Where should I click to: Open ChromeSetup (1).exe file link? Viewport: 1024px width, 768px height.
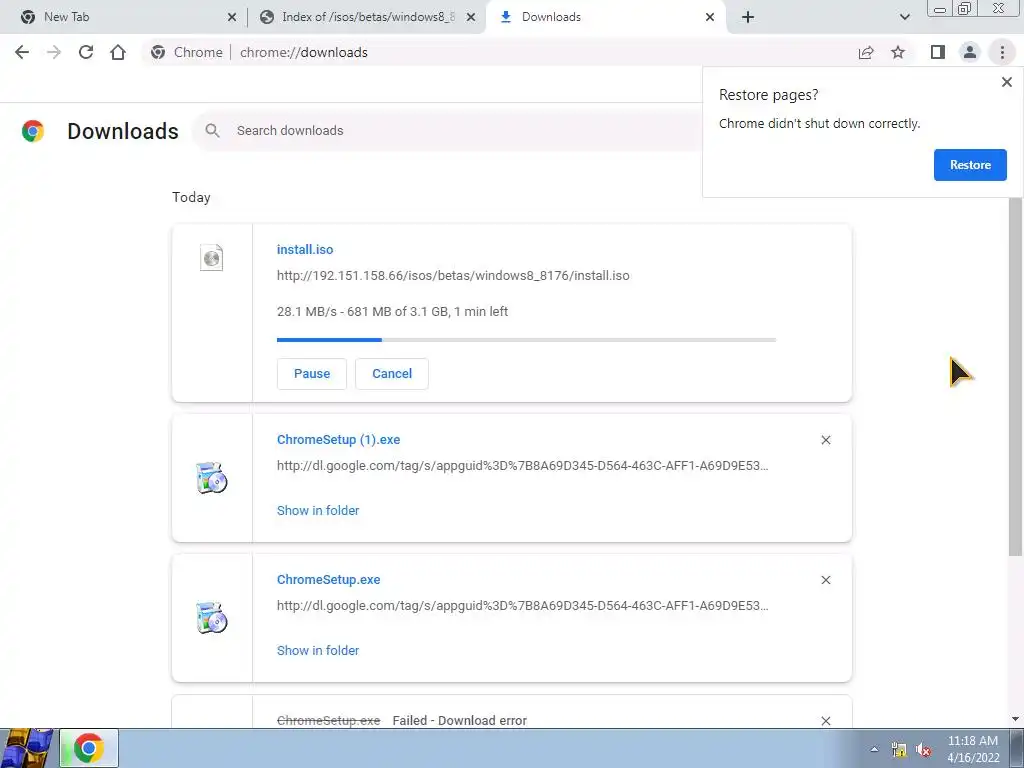point(338,440)
